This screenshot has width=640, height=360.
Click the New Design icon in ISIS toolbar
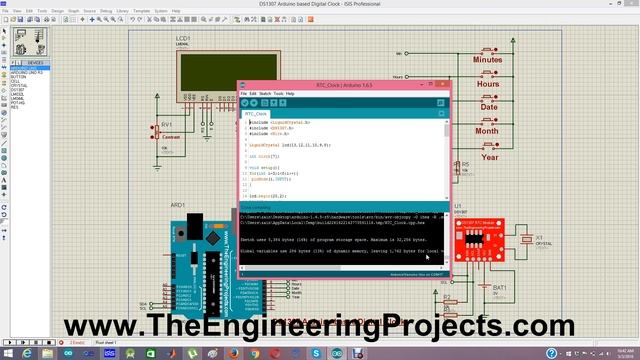[x=6, y=20]
